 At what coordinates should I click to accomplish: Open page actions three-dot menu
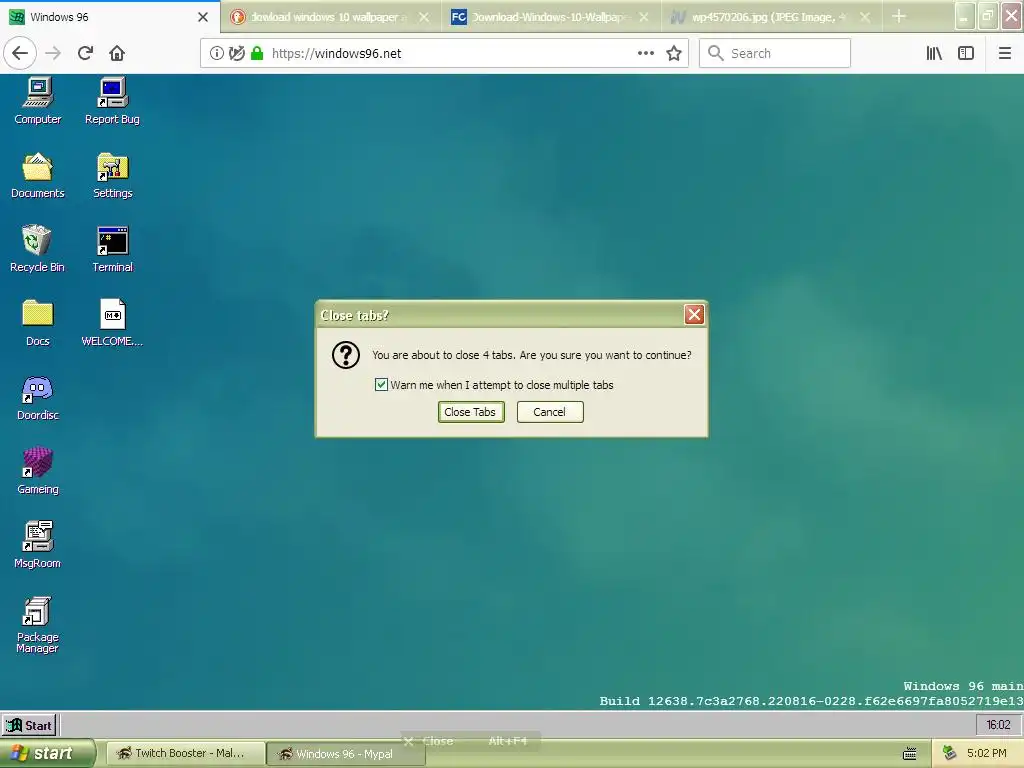[x=645, y=53]
